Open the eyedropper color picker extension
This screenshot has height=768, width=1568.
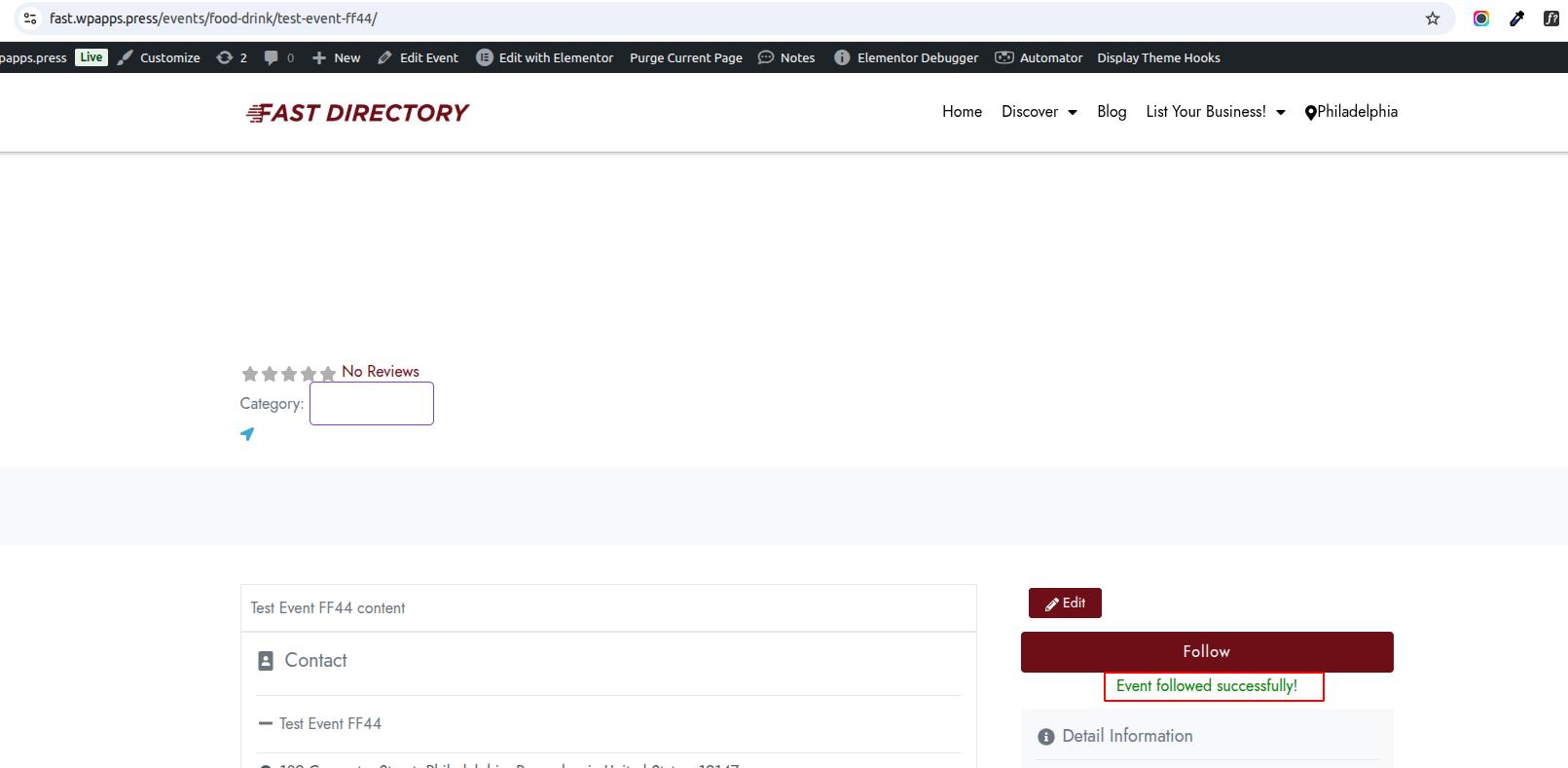1516,18
